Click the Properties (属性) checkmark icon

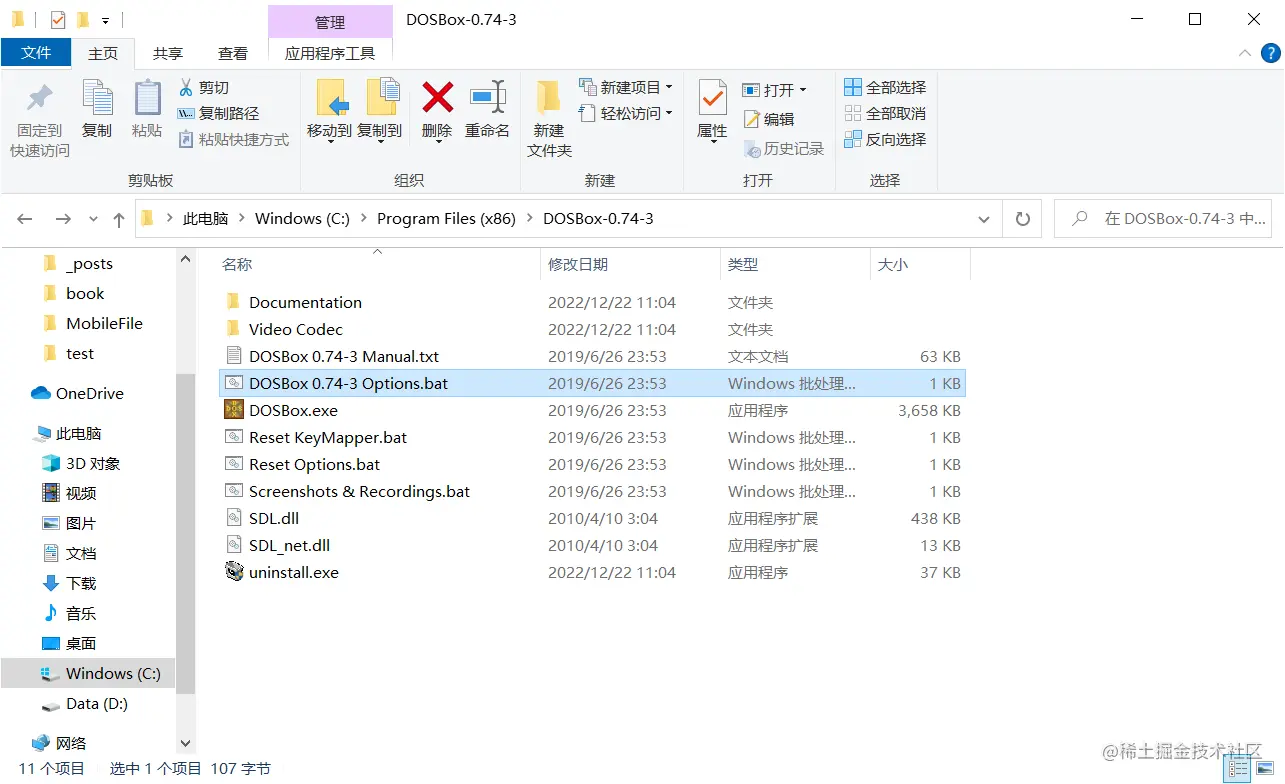[712, 98]
